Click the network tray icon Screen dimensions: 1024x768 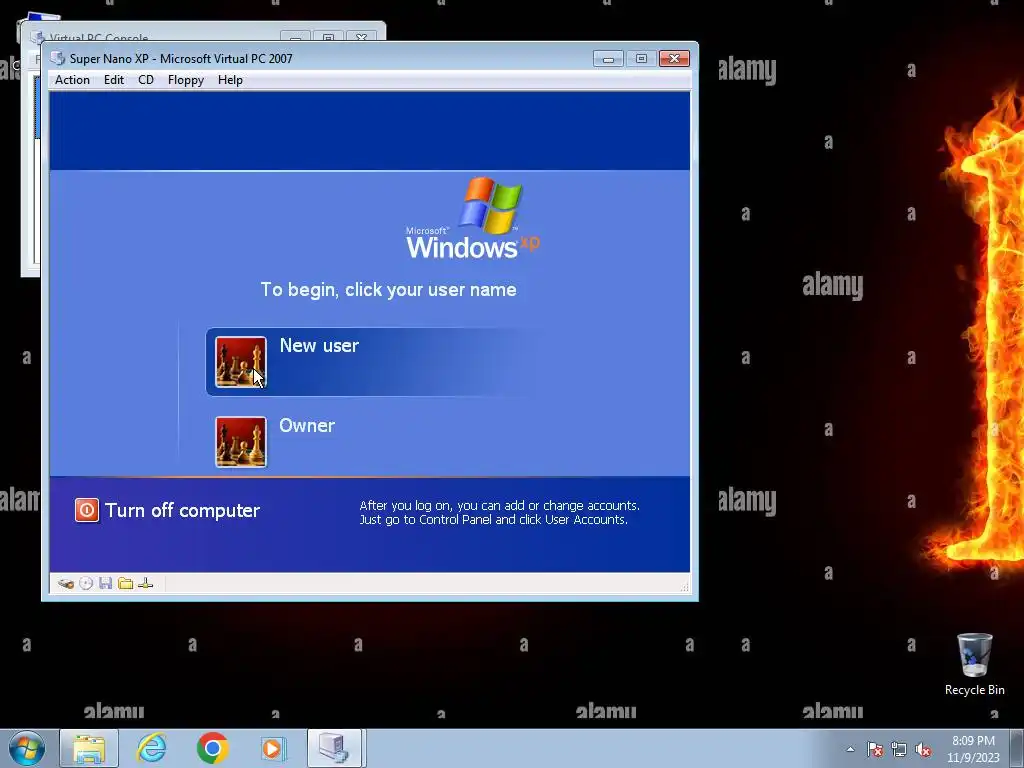(899, 749)
